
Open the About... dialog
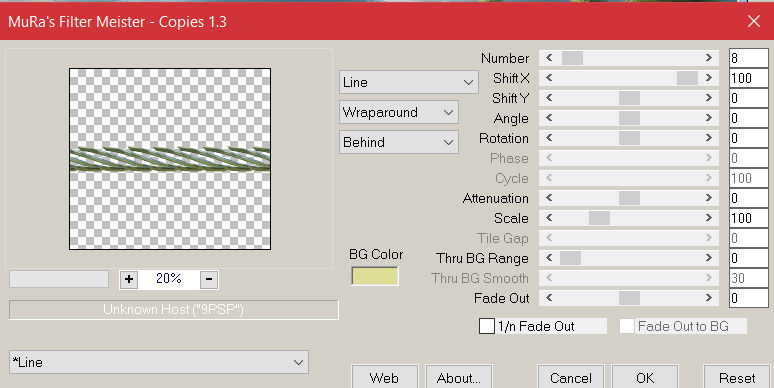click(x=459, y=378)
